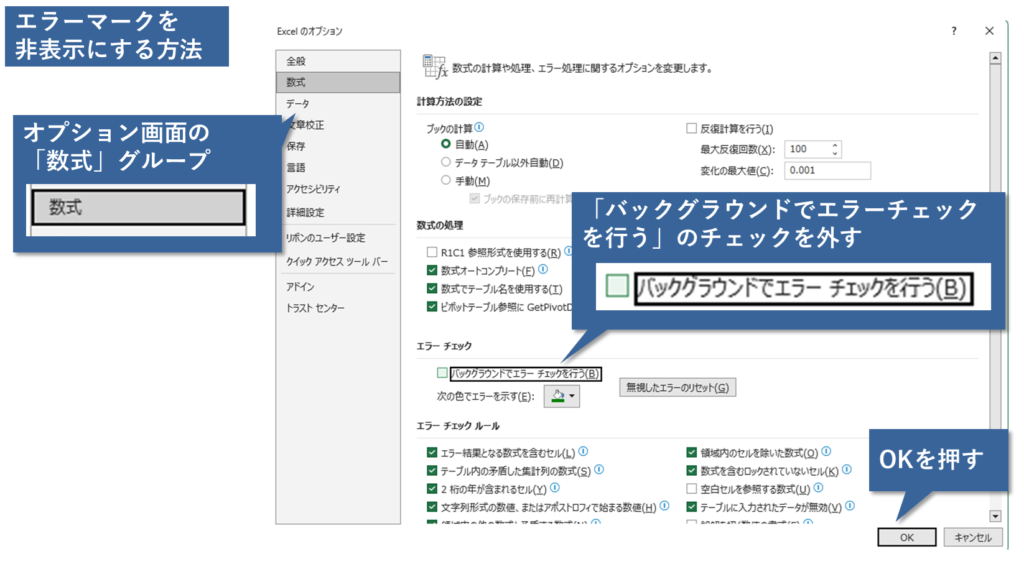Click info icon next to 空白セルを参照する数式
The height and width of the screenshot is (564, 1024).
click(x=818, y=489)
